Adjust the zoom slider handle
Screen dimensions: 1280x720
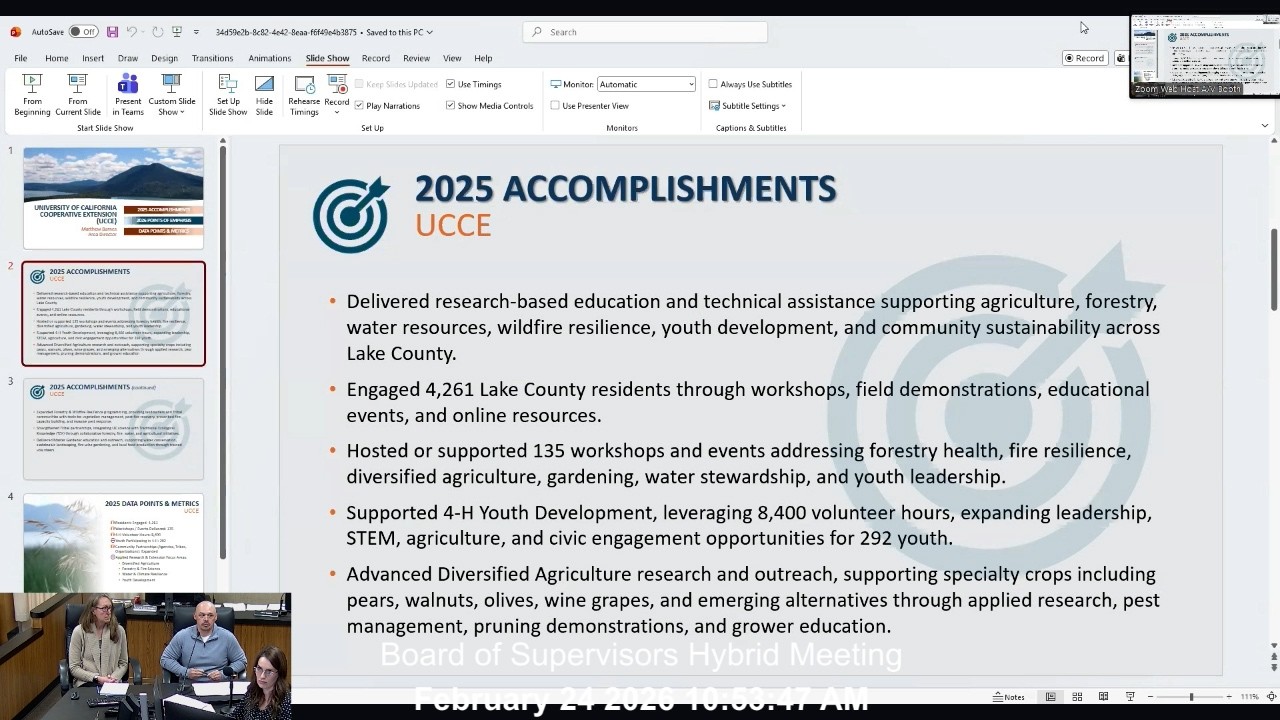pyautogui.click(x=1191, y=697)
